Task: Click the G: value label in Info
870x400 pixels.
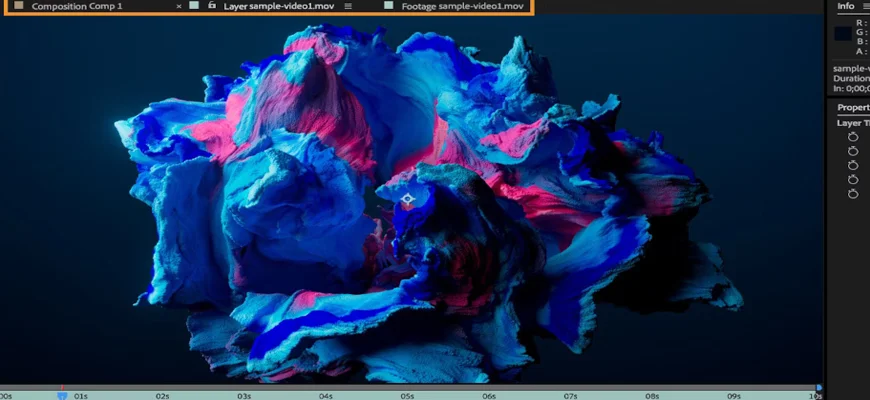Action: click(x=861, y=32)
